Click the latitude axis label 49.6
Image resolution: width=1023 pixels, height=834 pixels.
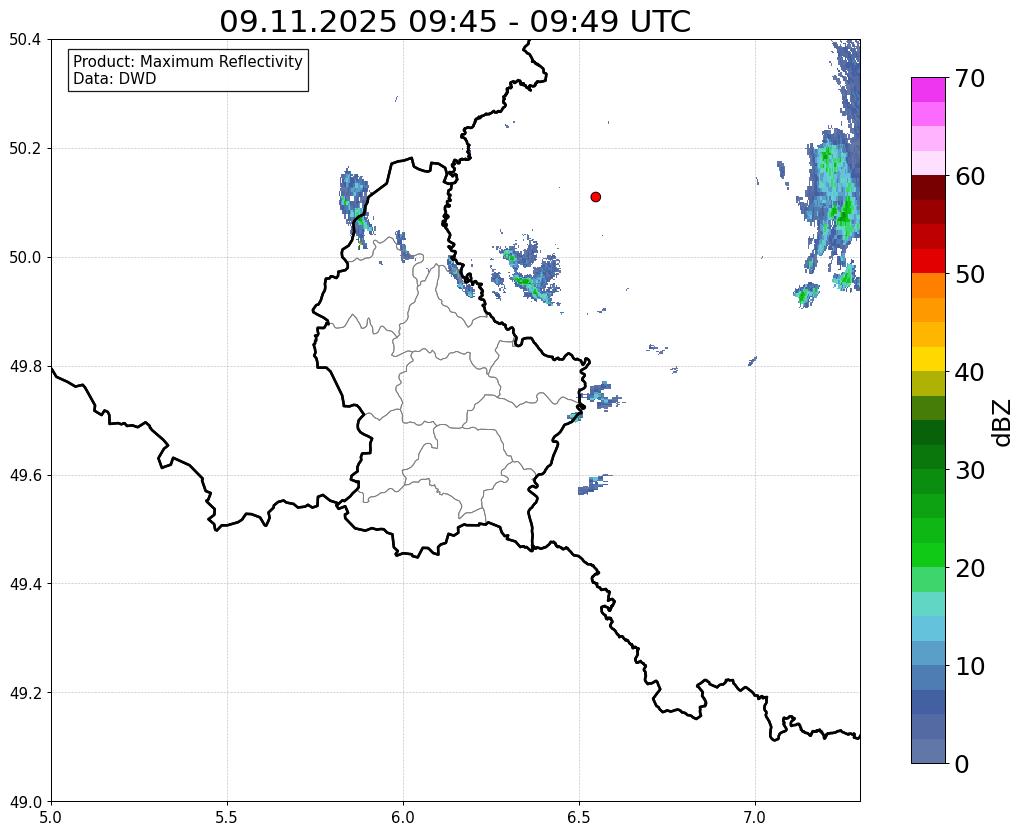tap(25, 475)
